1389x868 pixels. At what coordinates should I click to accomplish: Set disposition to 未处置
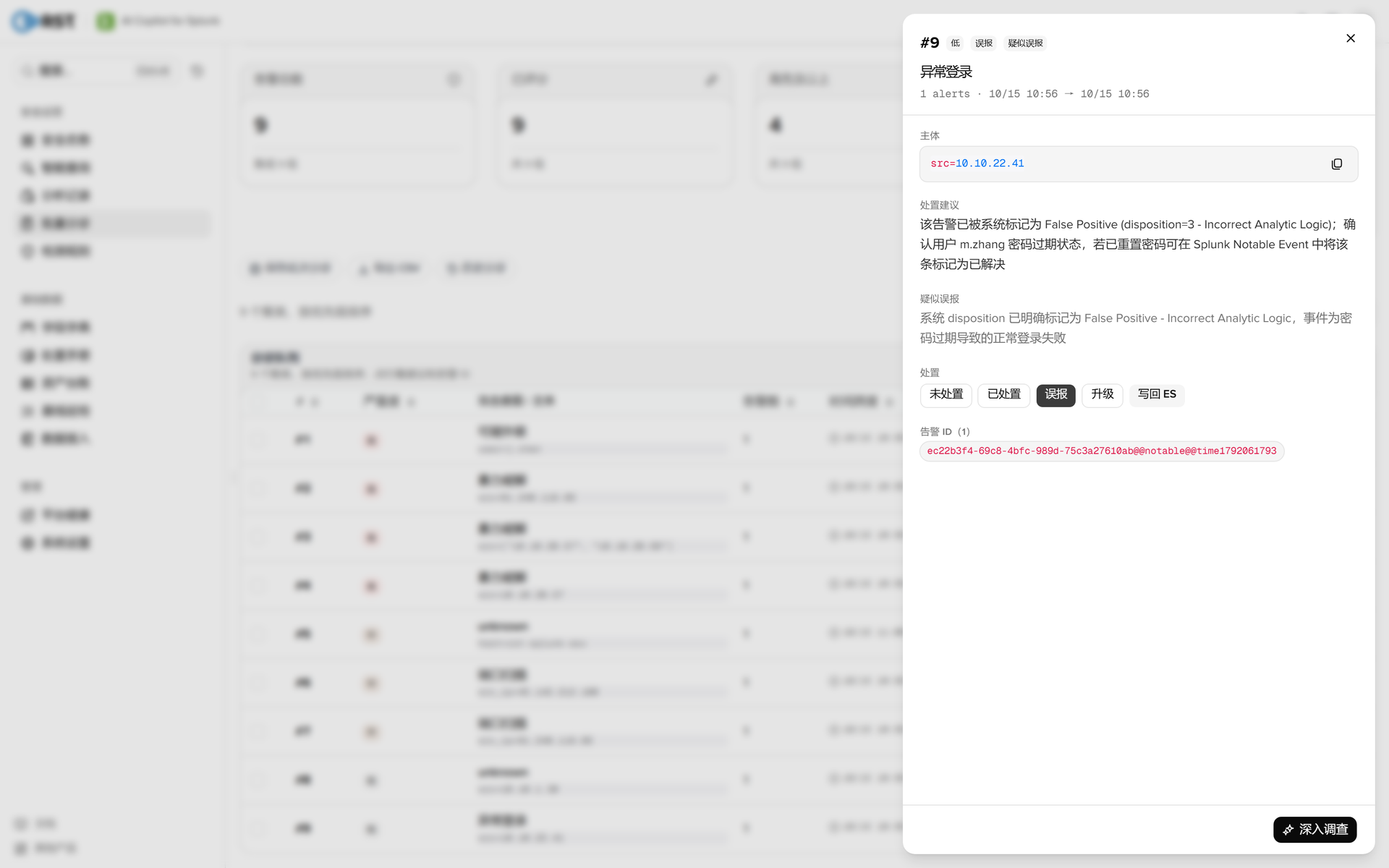coord(946,395)
